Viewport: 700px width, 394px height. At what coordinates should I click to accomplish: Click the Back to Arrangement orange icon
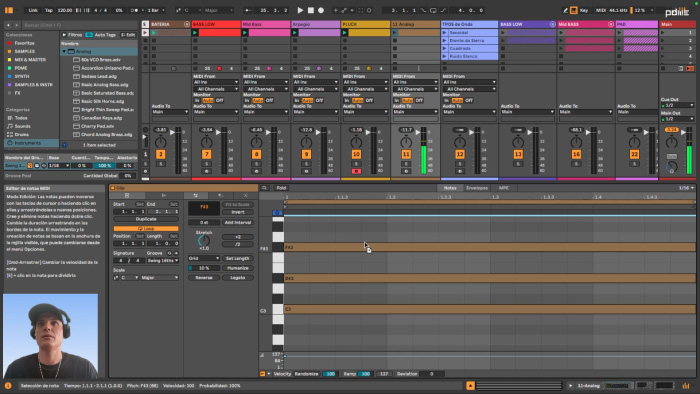click(x=690, y=68)
